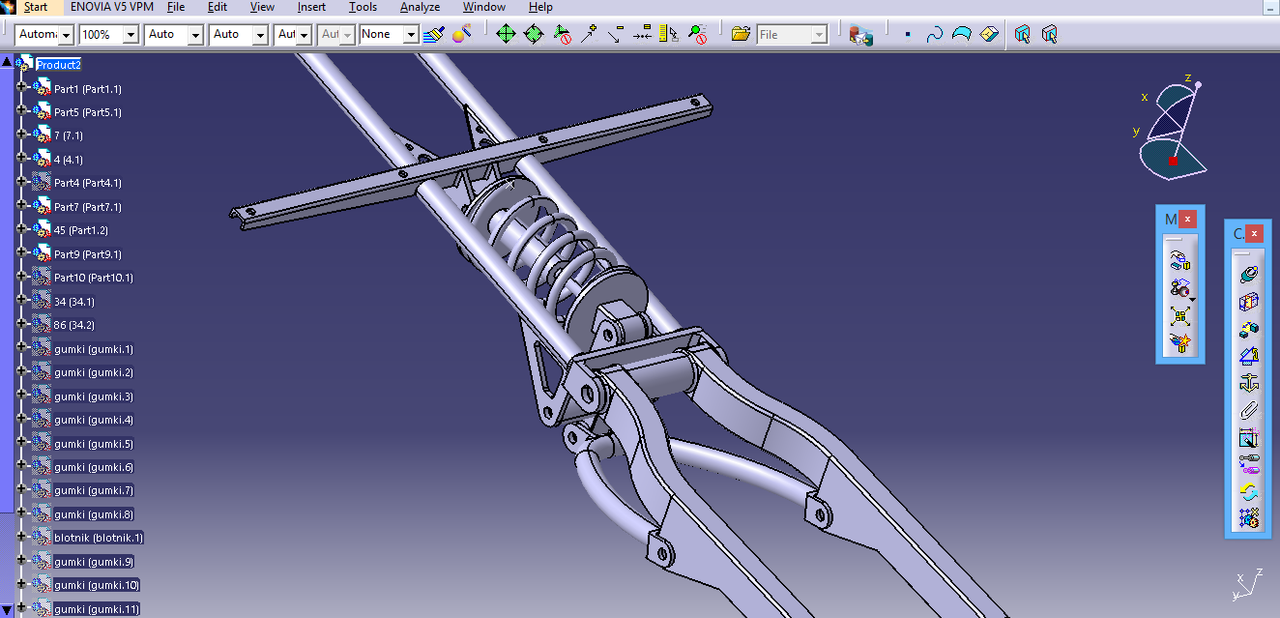The image size is (1280, 618).
Task: Expand the Part1 (Part1.1) tree node
Action: [x=21, y=88]
